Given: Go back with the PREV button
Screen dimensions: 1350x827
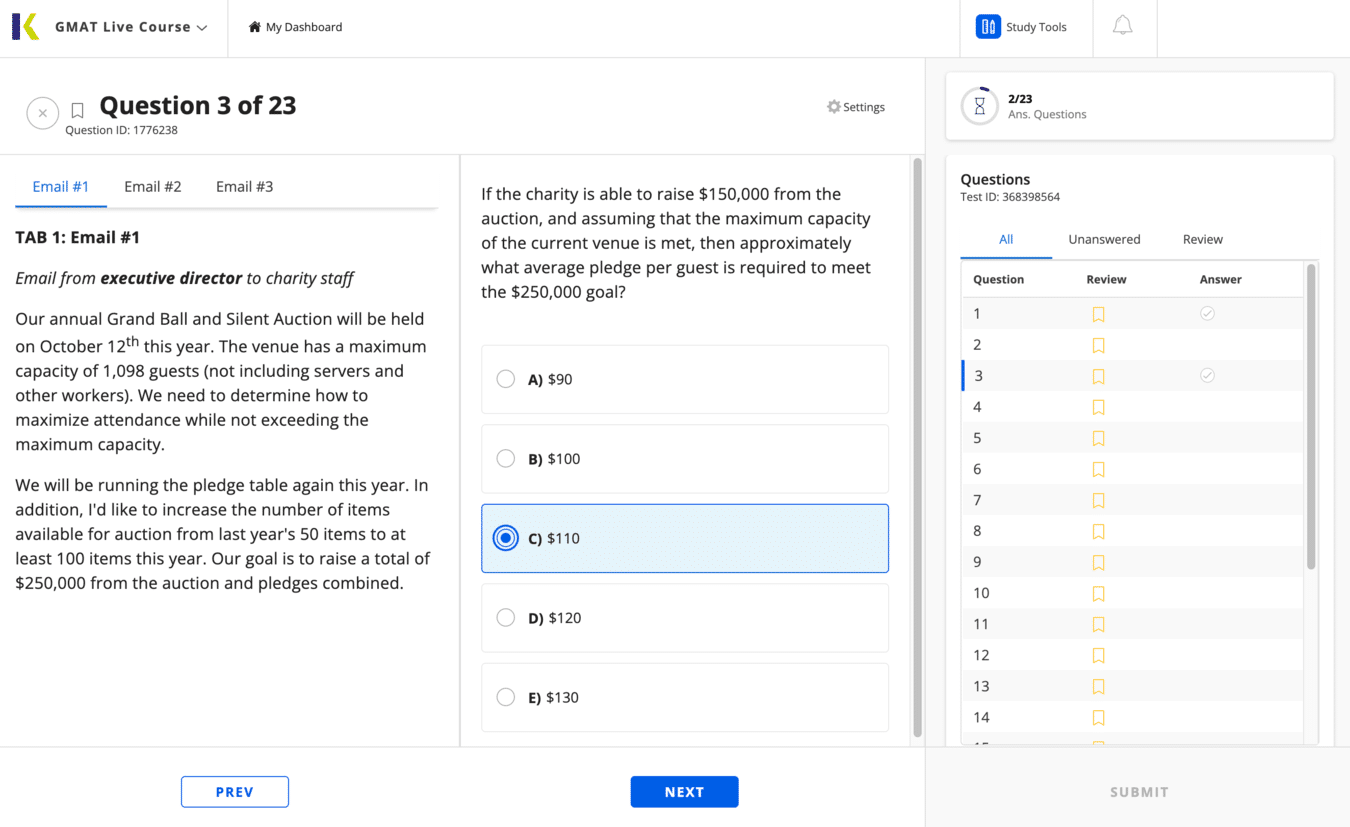Looking at the screenshot, I should coord(235,791).
